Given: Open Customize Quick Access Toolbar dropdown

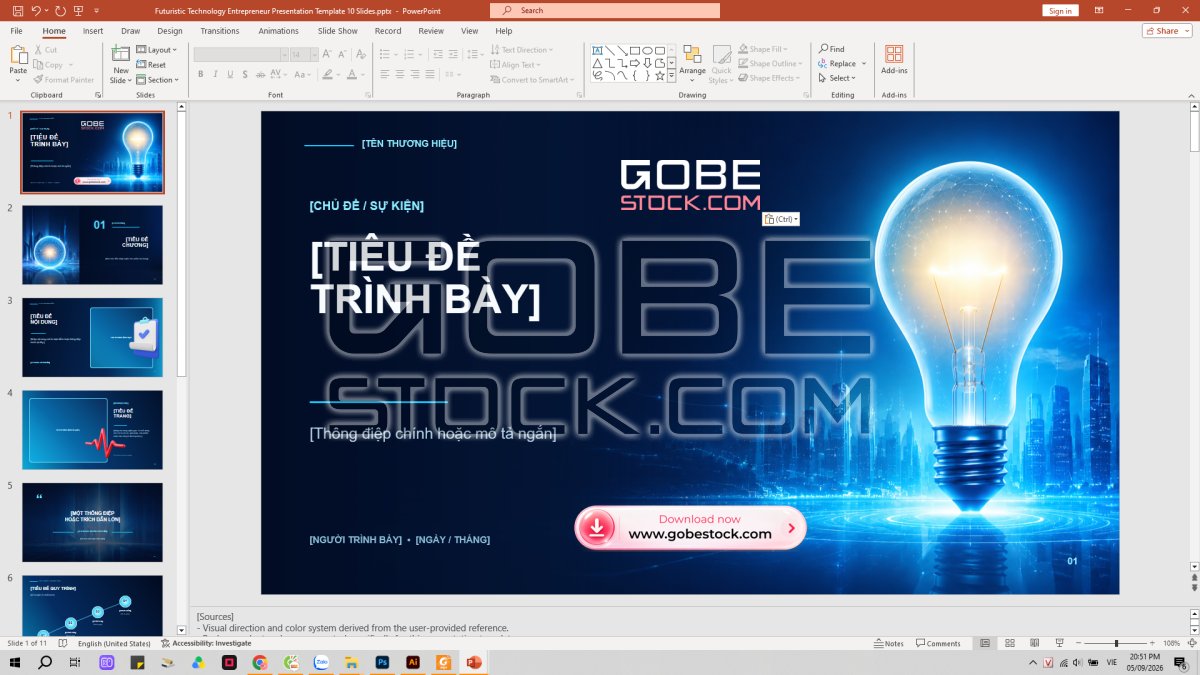Looking at the screenshot, I should (97, 10).
